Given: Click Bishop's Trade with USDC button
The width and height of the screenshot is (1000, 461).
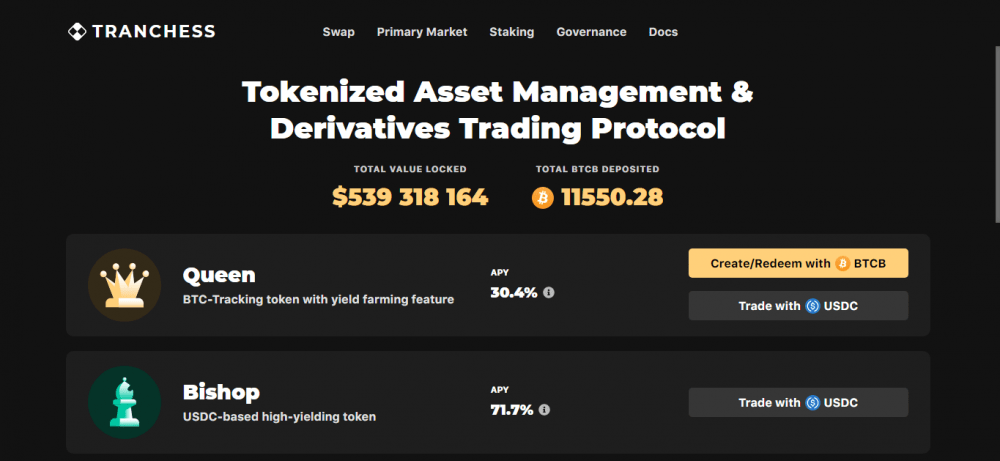Looking at the screenshot, I should pyautogui.click(x=798, y=403).
